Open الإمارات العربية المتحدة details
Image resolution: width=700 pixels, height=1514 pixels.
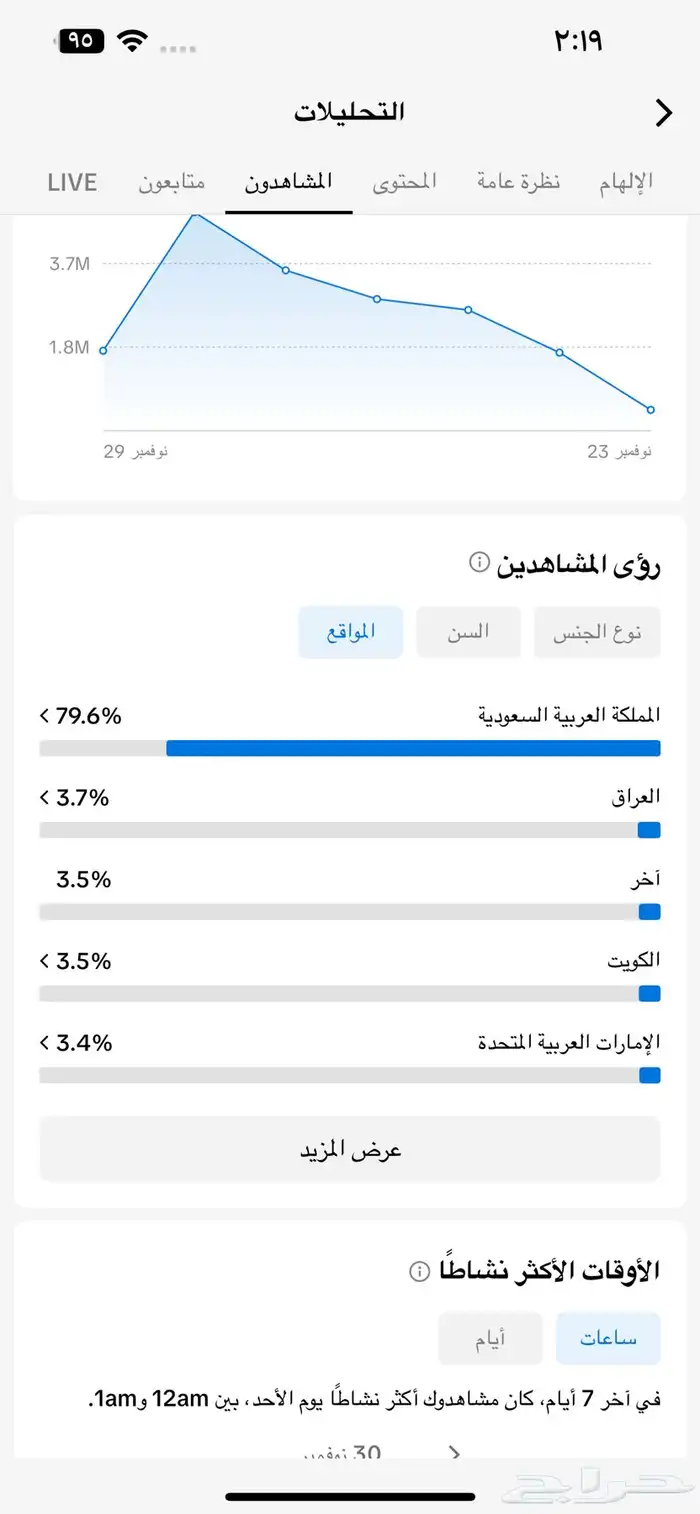coord(42,1043)
